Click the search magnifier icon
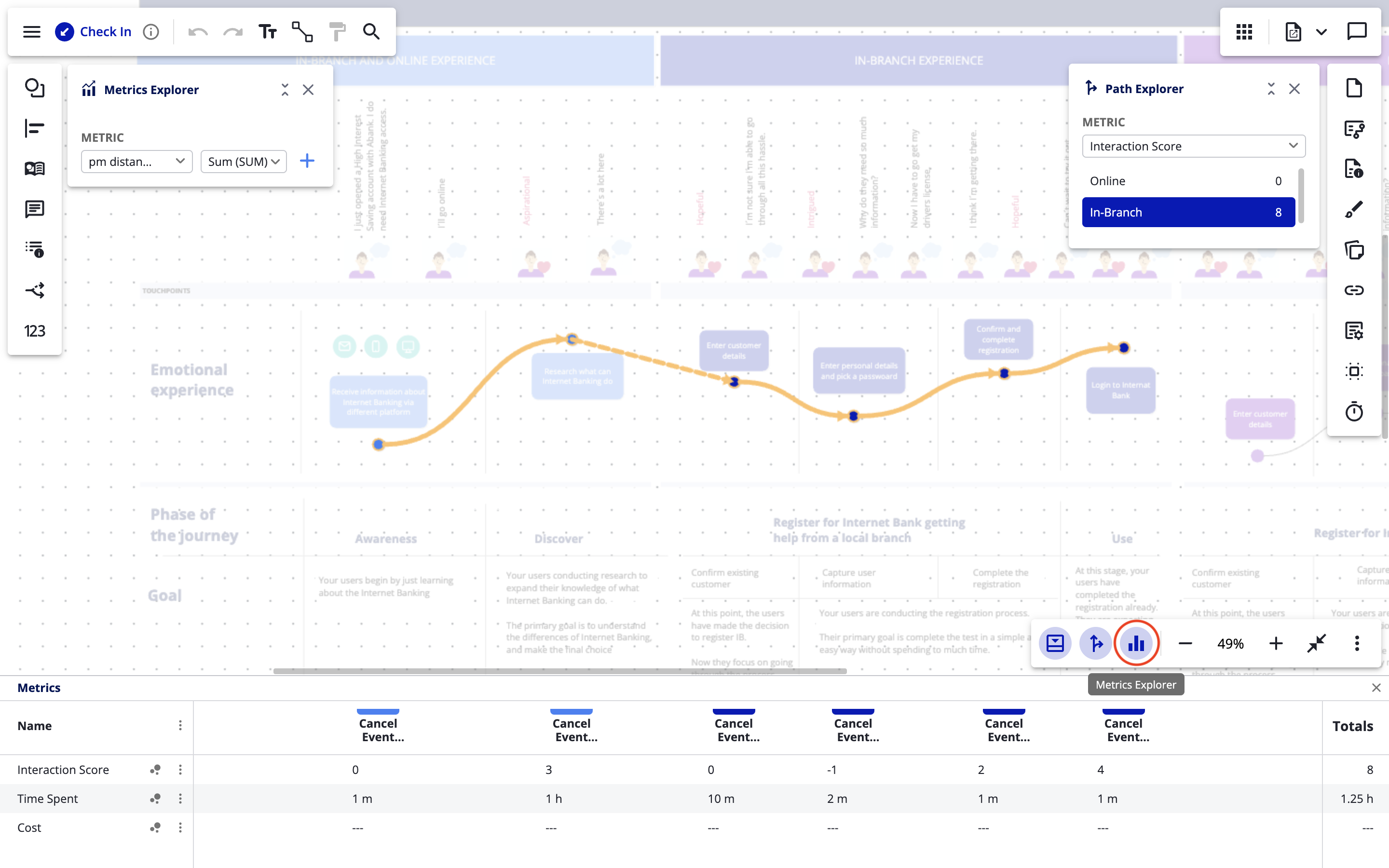Image resolution: width=1389 pixels, height=868 pixels. [371, 31]
